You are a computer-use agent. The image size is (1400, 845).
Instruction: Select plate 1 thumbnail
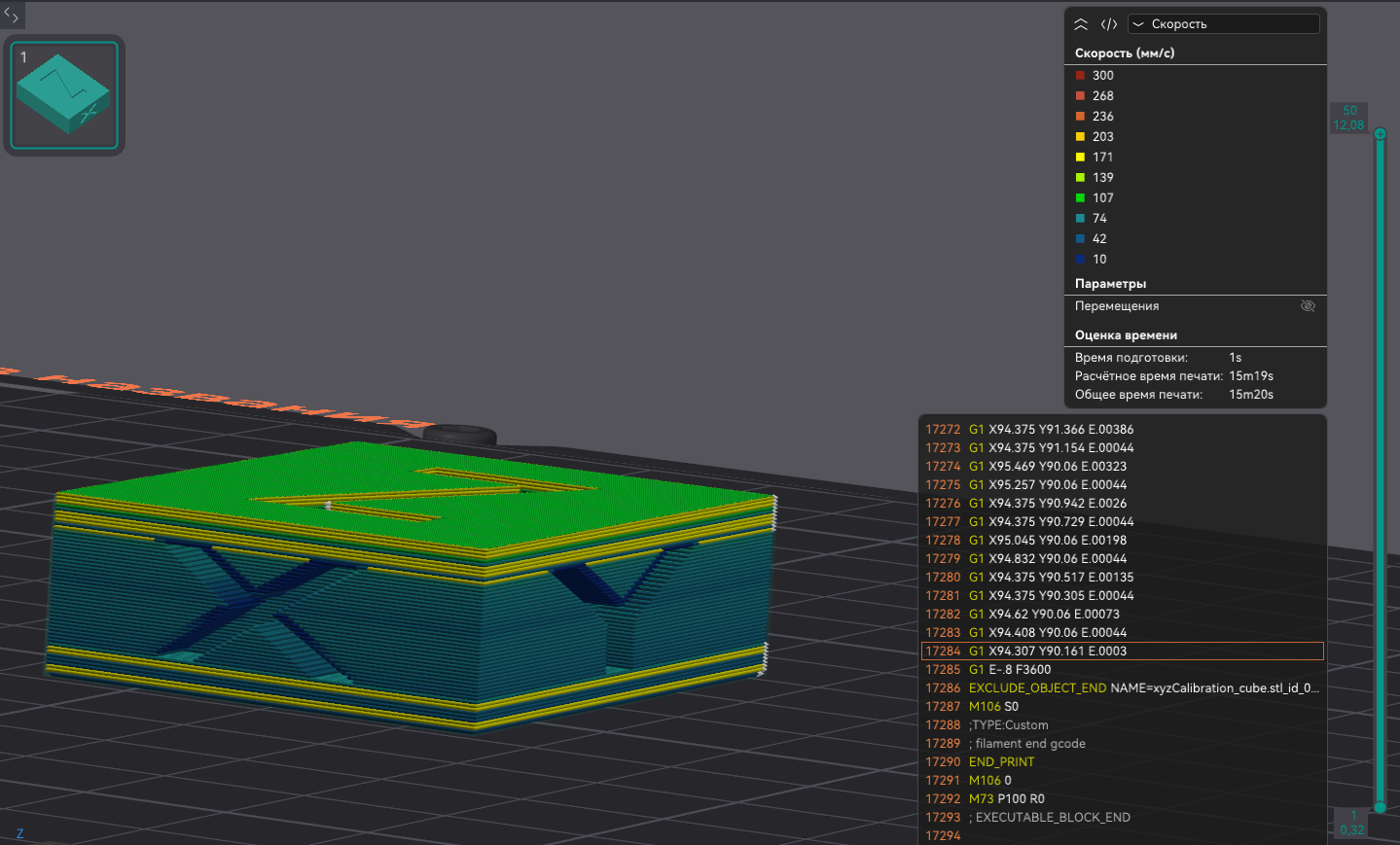[x=64, y=95]
